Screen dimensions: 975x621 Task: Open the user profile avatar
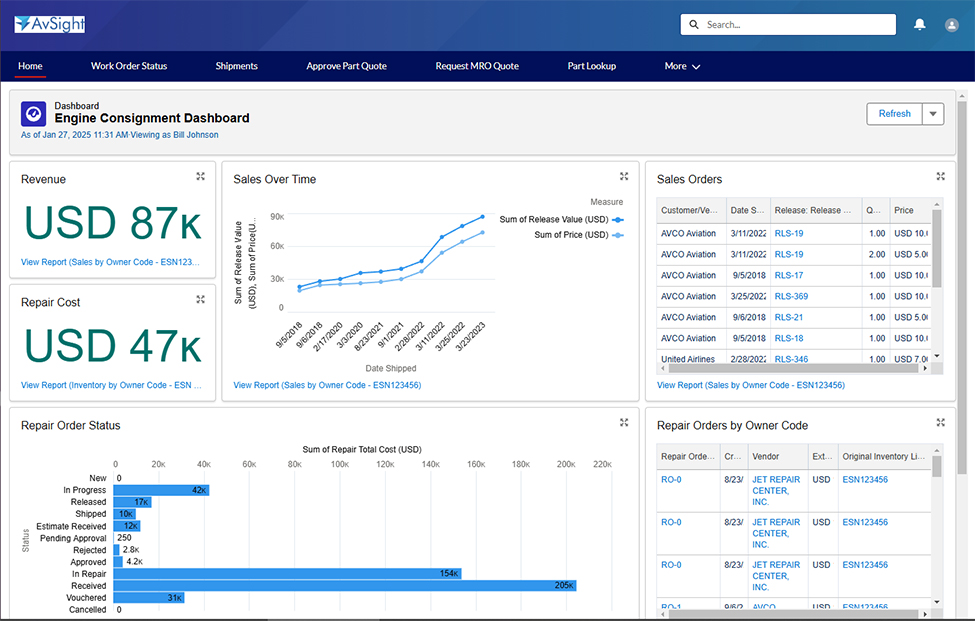click(951, 25)
